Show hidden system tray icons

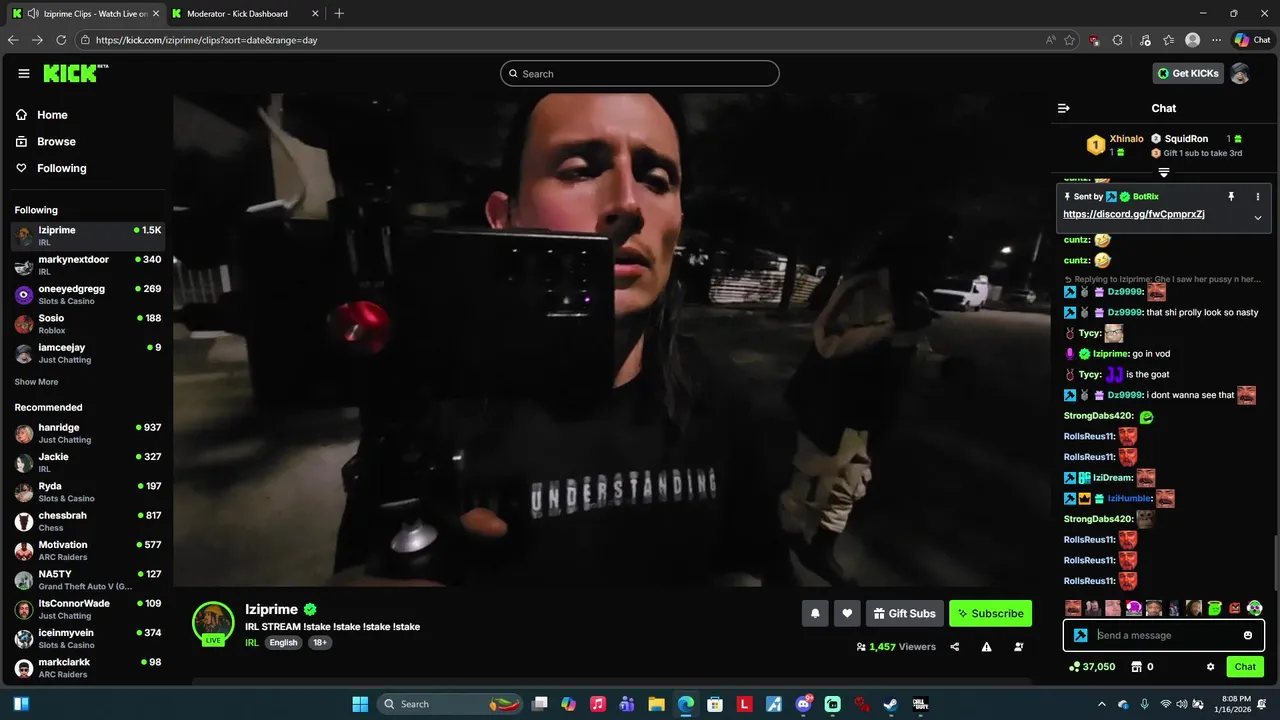click(x=1103, y=704)
